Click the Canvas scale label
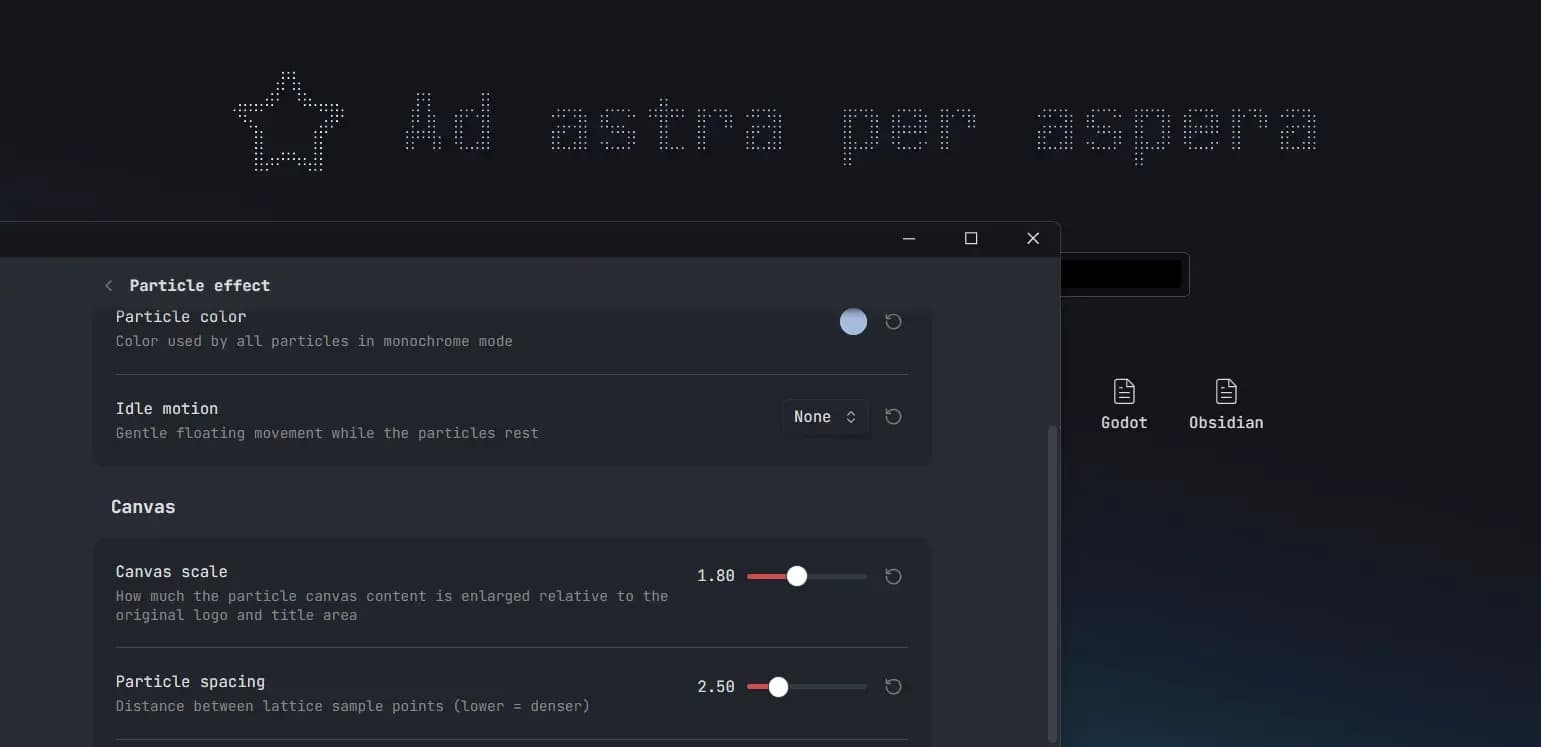This screenshot has height=747, width=1541. coord(172,572)
